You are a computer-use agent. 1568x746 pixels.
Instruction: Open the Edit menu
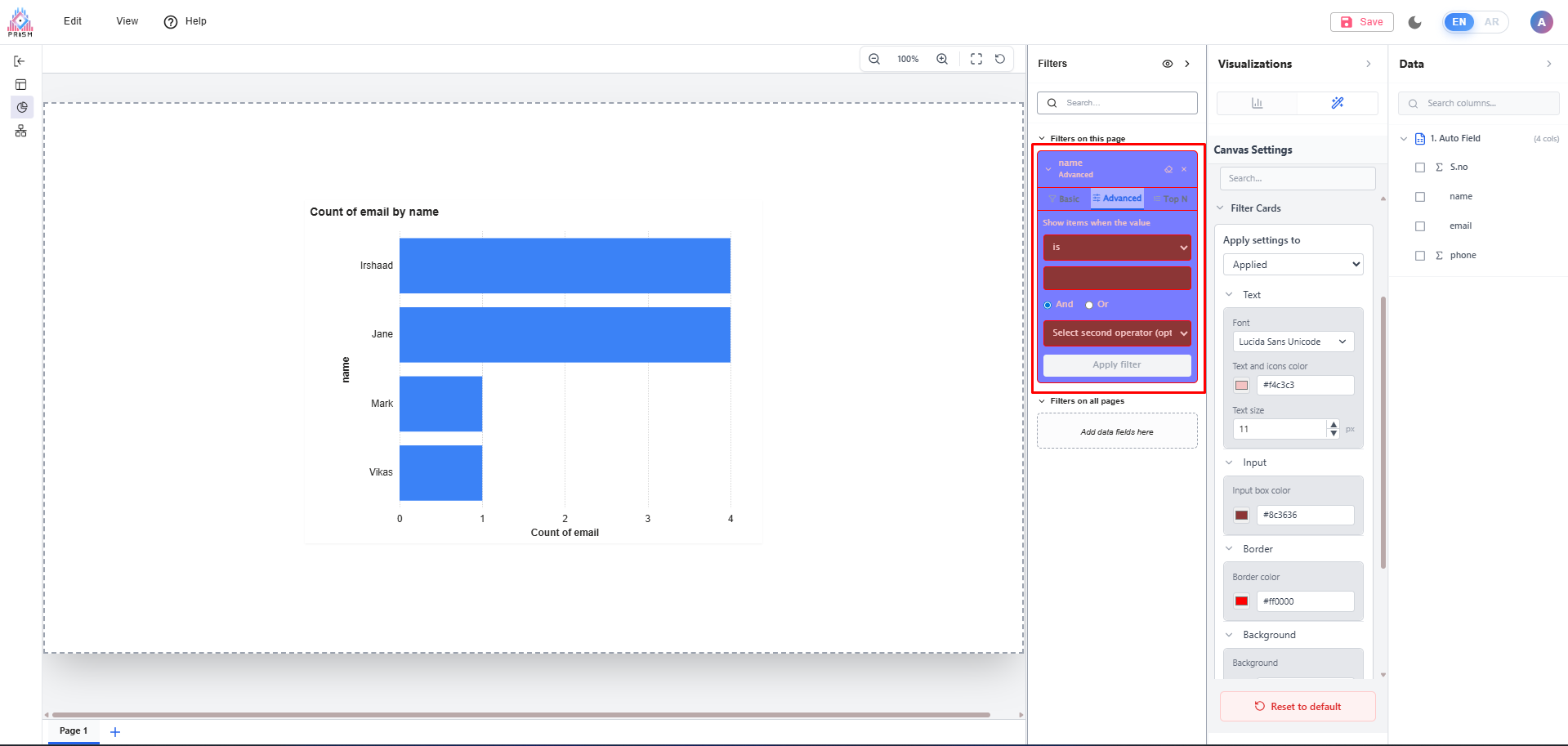click(73, 21)
